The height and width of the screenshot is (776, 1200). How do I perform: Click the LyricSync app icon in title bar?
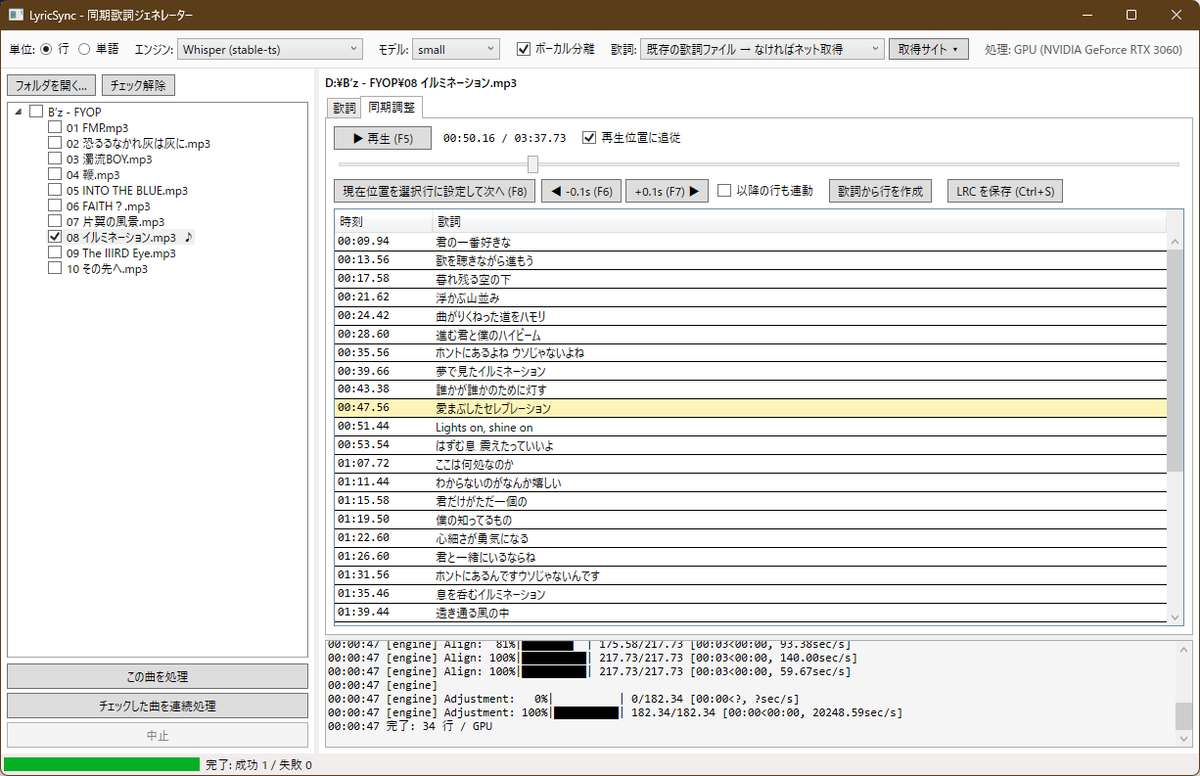[x=17, y=16]
